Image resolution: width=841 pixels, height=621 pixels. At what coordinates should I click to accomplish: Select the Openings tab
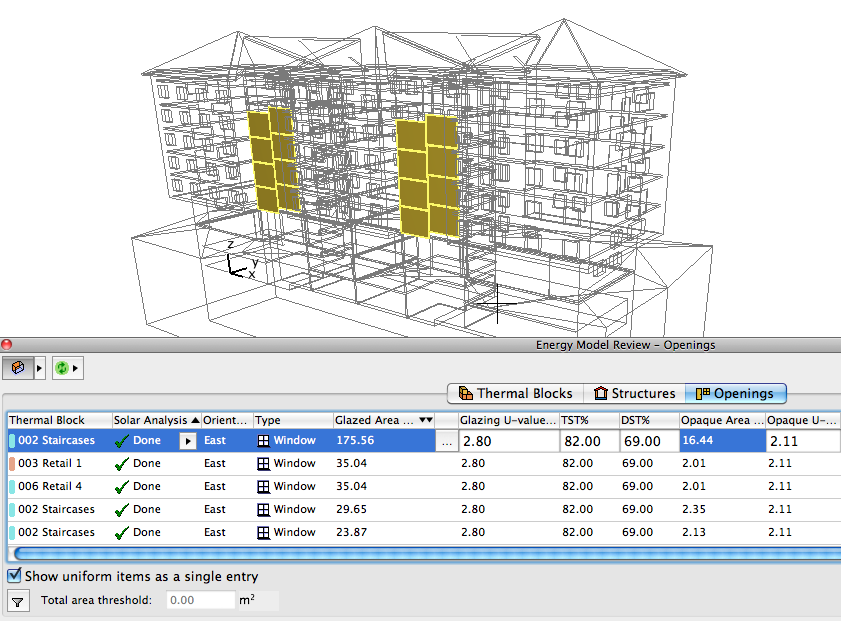(735, 393)
